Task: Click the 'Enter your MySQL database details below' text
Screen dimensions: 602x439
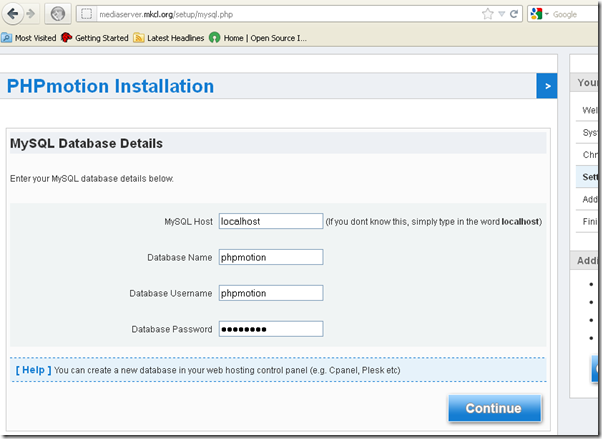Action: coord(92,179)
